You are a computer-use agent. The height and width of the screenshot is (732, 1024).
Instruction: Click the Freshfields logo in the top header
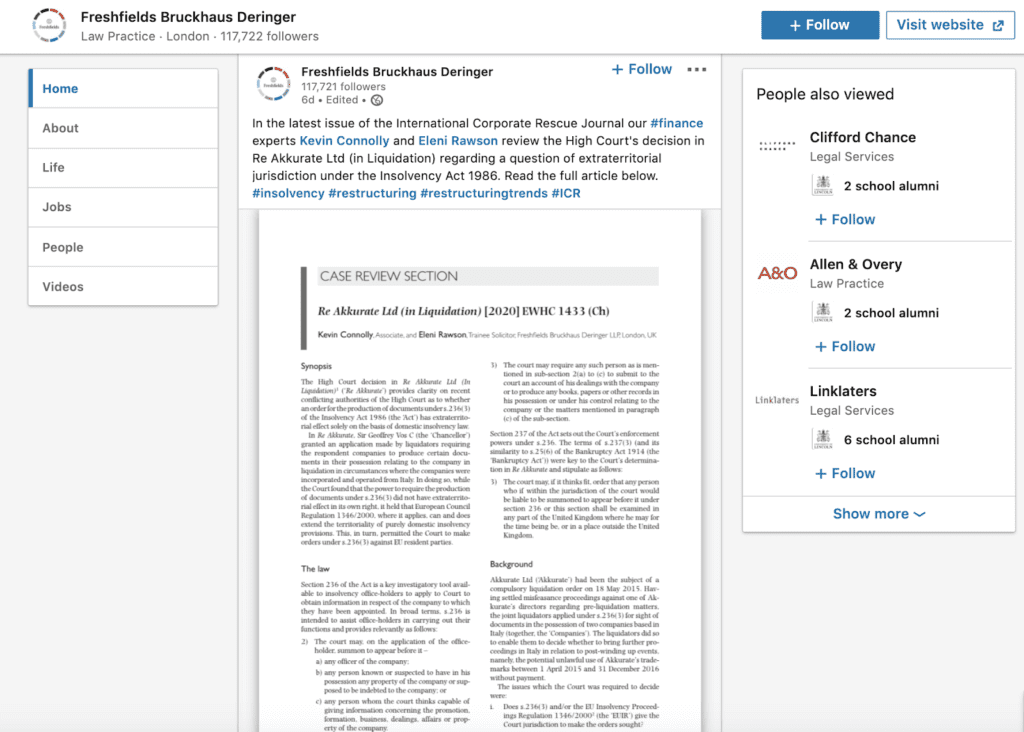click(x=49, y=25)
